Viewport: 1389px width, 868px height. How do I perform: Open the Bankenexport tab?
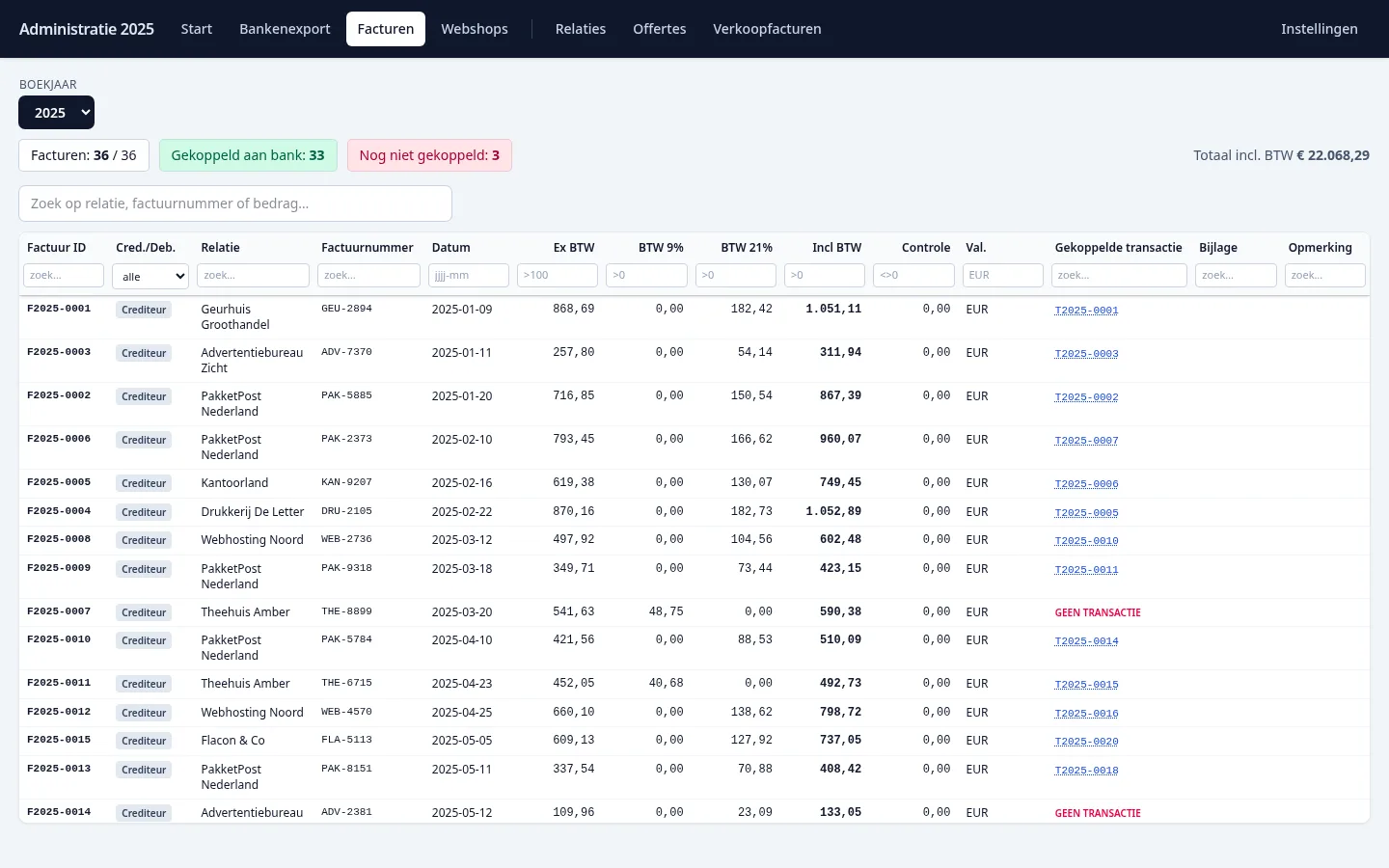point(285,29)
